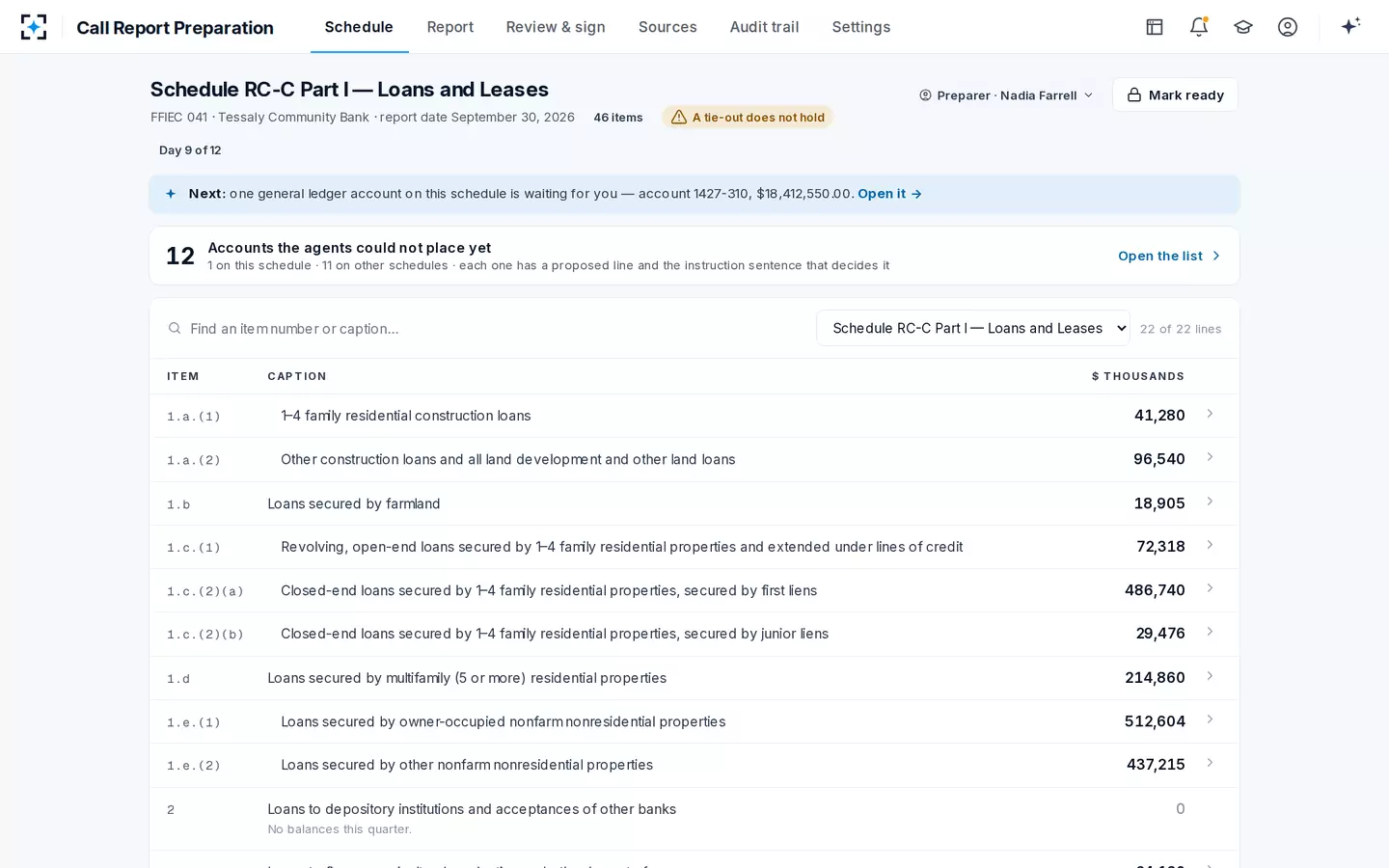The height and width of the screenshot is (868, 1389).
Task: Click the search magnifier icon
Action: pyautogui.click(x=175, y=329)
